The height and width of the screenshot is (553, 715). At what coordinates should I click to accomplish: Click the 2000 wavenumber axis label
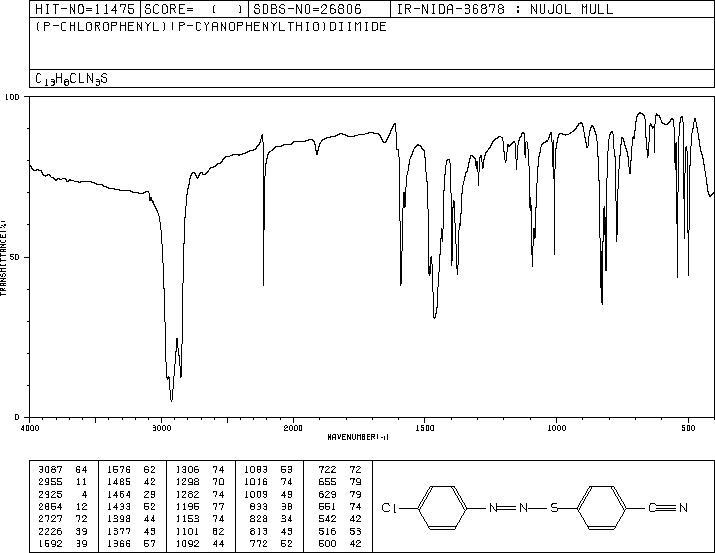(292, 428)
